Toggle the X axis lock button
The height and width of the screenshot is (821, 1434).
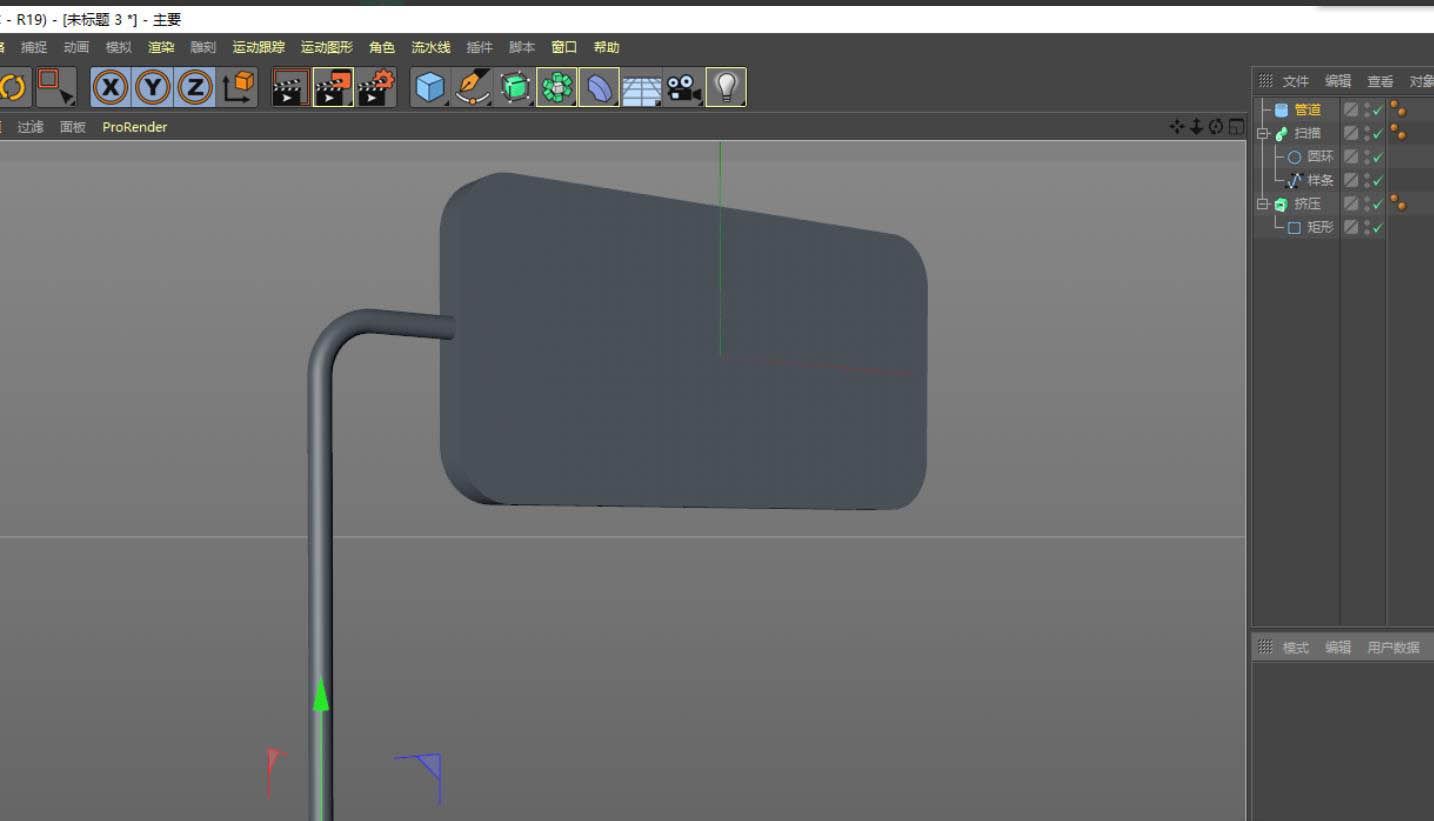pos(110,88)
